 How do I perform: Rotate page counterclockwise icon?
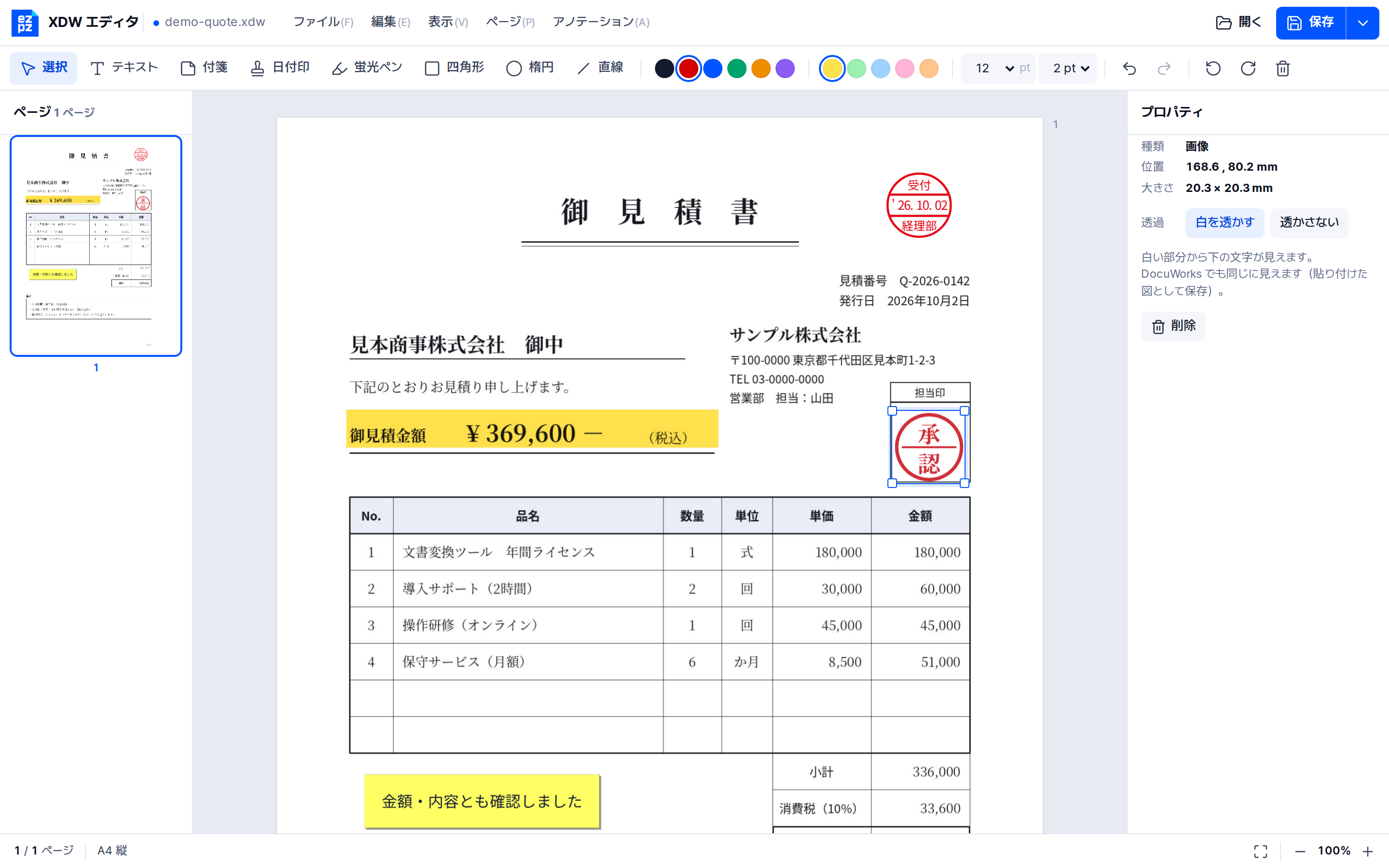tap(1213, 68)
